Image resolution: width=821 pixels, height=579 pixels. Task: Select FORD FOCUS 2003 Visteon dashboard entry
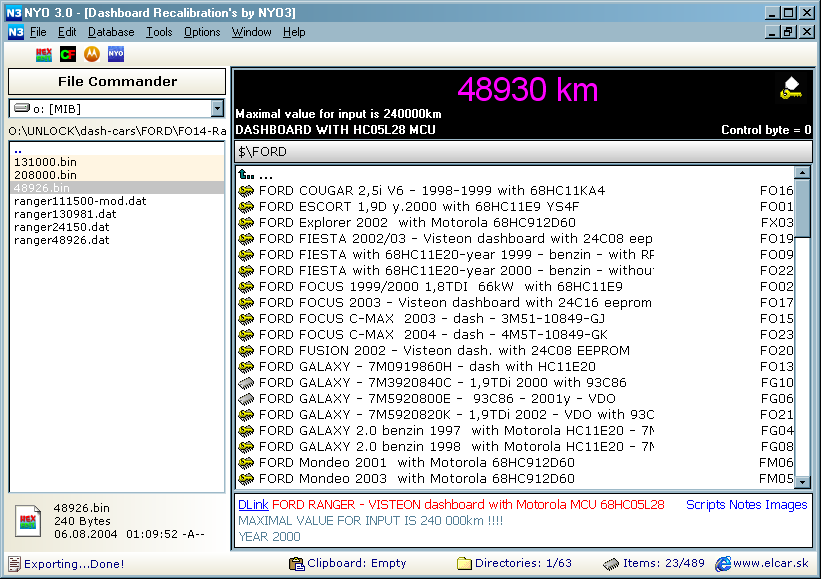(454, 302)
